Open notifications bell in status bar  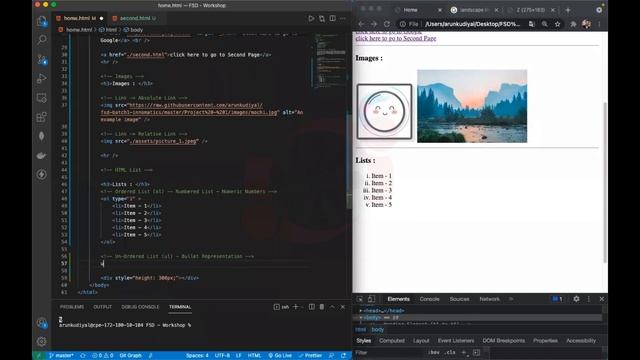point(344,356)
